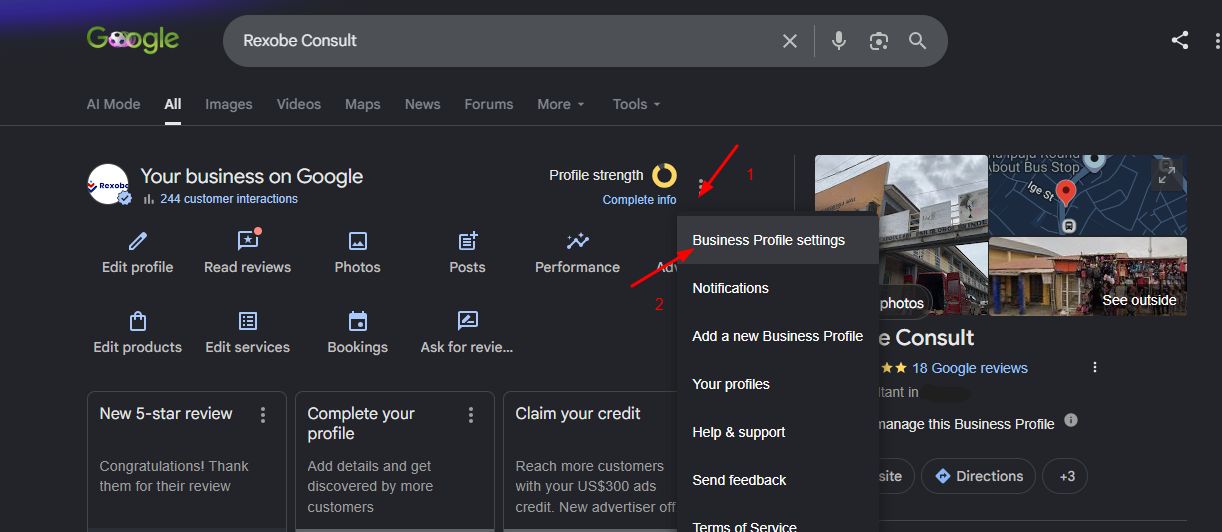The image size is (1222, 532).
Task: Click the red map pin marker
Action: point(1066,193)
